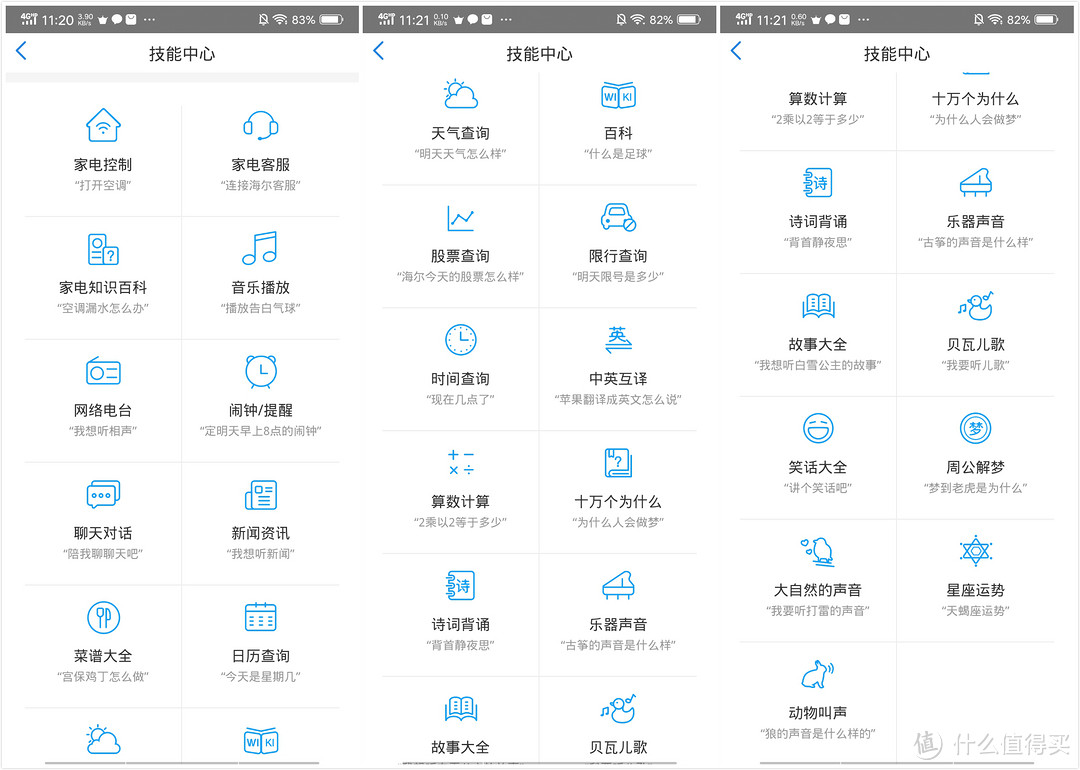1080x770 pixels.
Task: Tap the example phrase "我想听新闻"
Action: 260,554
